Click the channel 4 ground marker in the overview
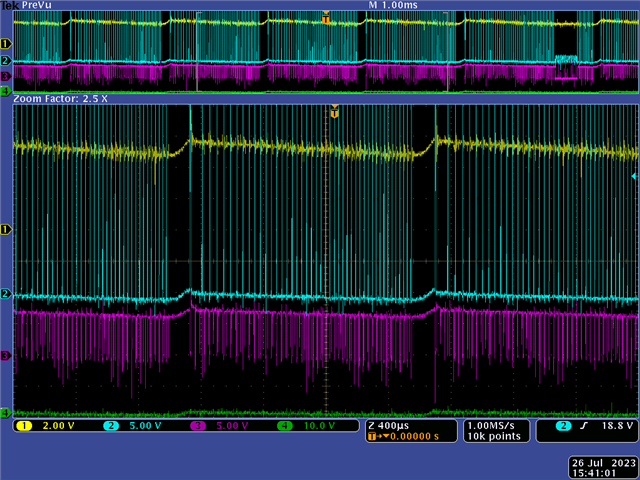Image resolution: width=640 pixels, height=480 pixels. tap(6, 91)
